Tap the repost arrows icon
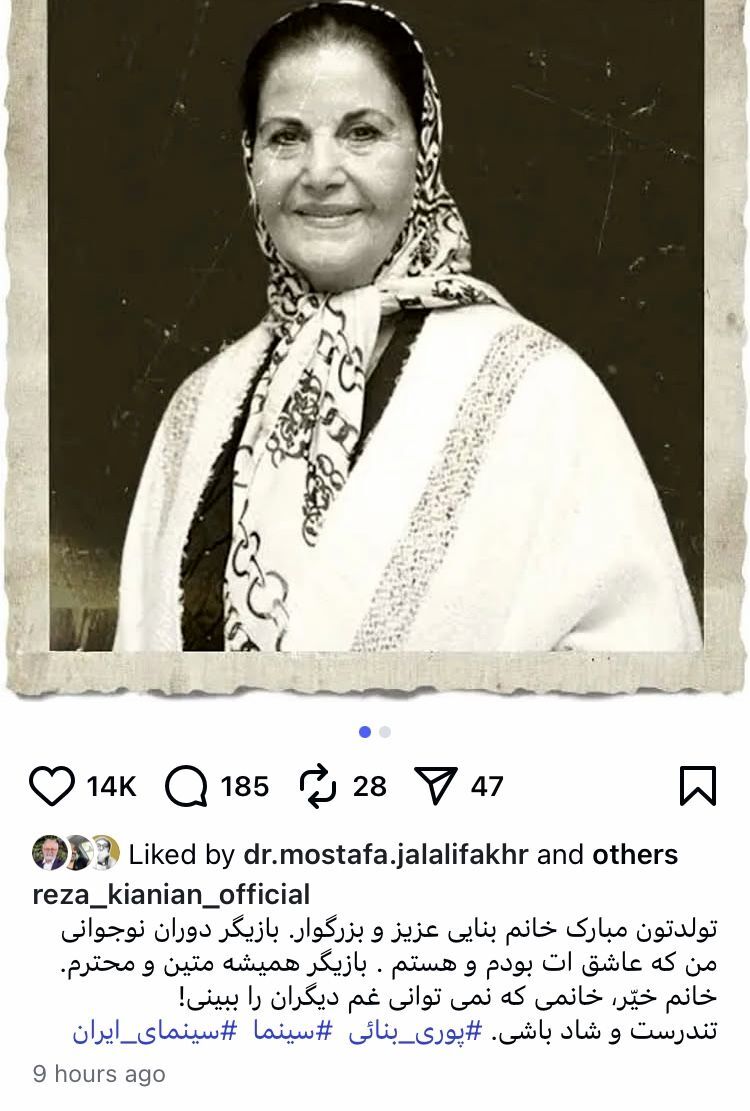 [318, 786]
